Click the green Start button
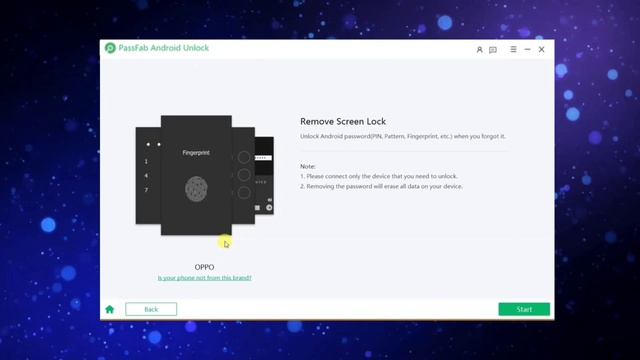640x360 pixels. coord(524,309)
